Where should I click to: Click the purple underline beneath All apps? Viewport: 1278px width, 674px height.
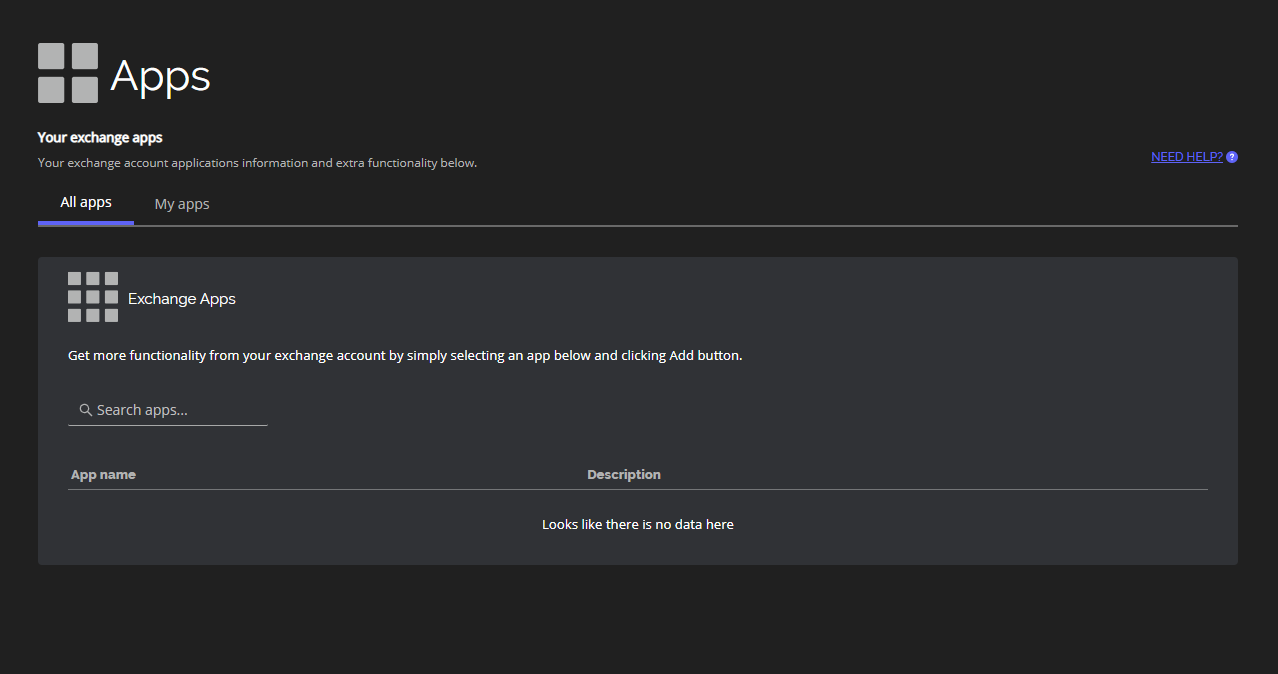click(x=86, y=224)
